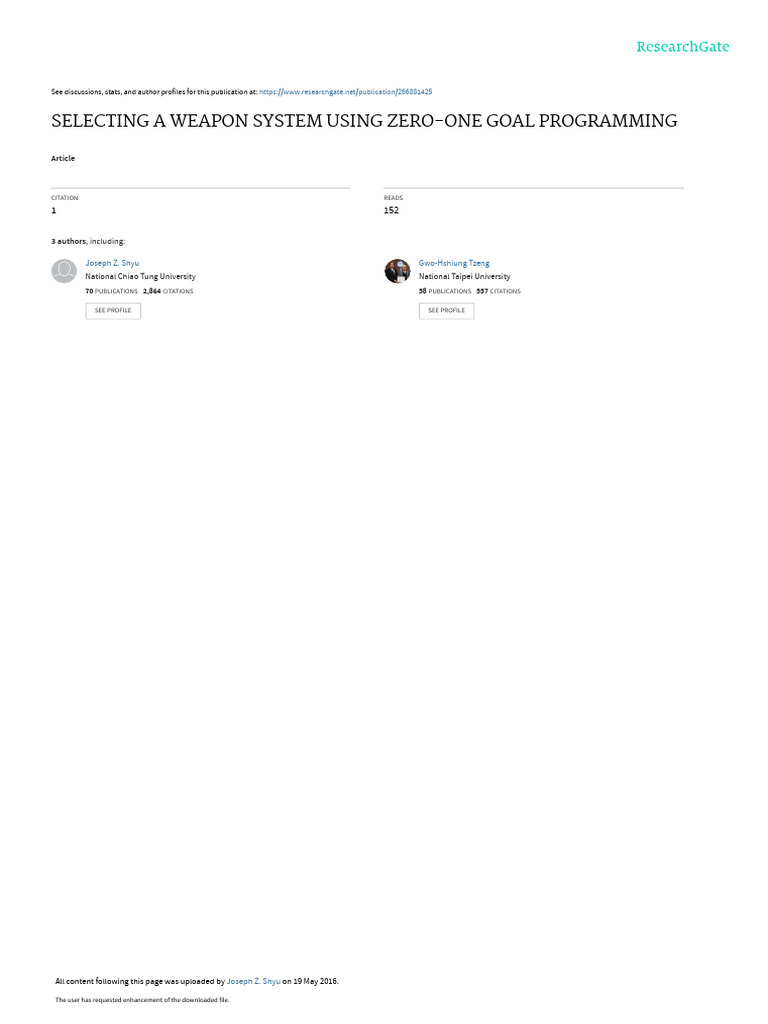Click the ResearchGate logo
768x1024 pixels.
(x=682, y=47)
